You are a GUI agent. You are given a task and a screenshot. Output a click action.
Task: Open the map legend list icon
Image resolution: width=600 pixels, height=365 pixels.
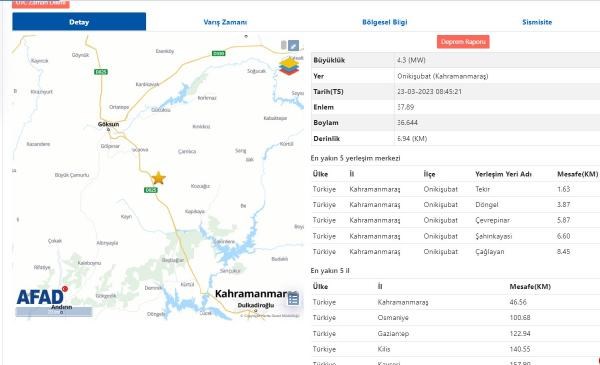[x=293, y=298]
